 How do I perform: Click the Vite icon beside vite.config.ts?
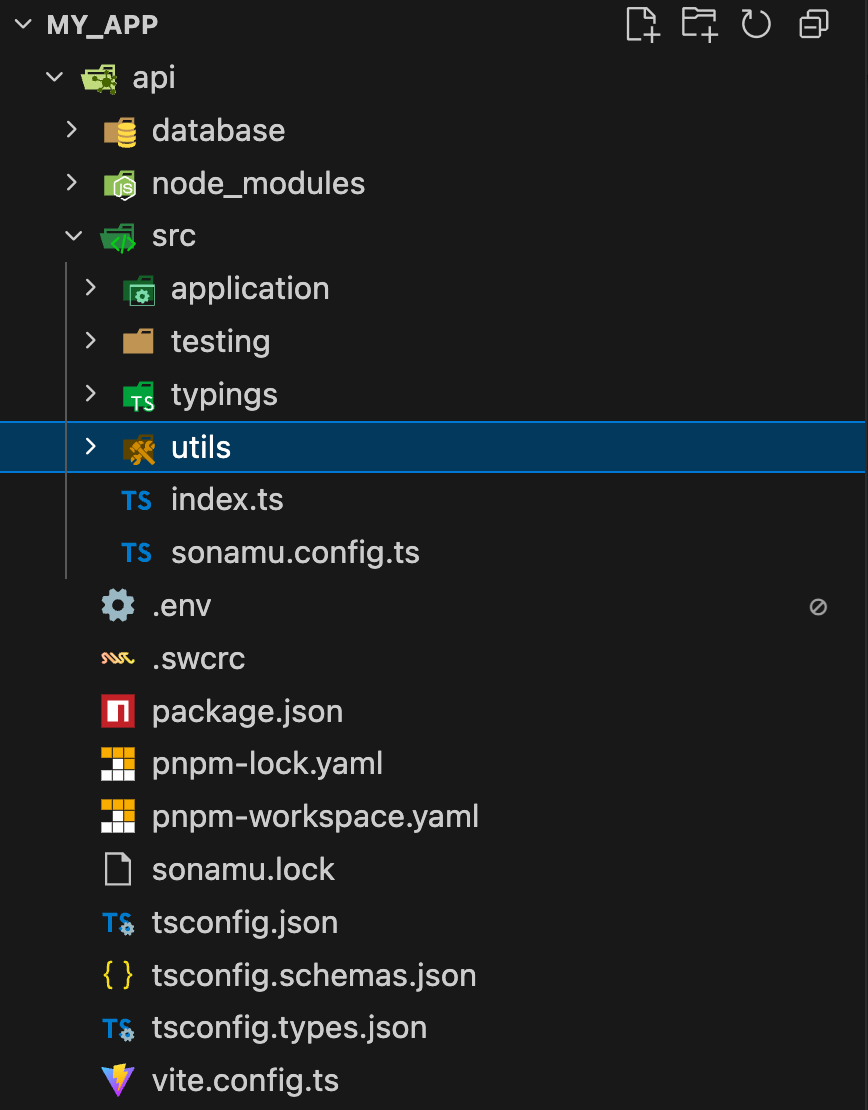coord(118,1081)
